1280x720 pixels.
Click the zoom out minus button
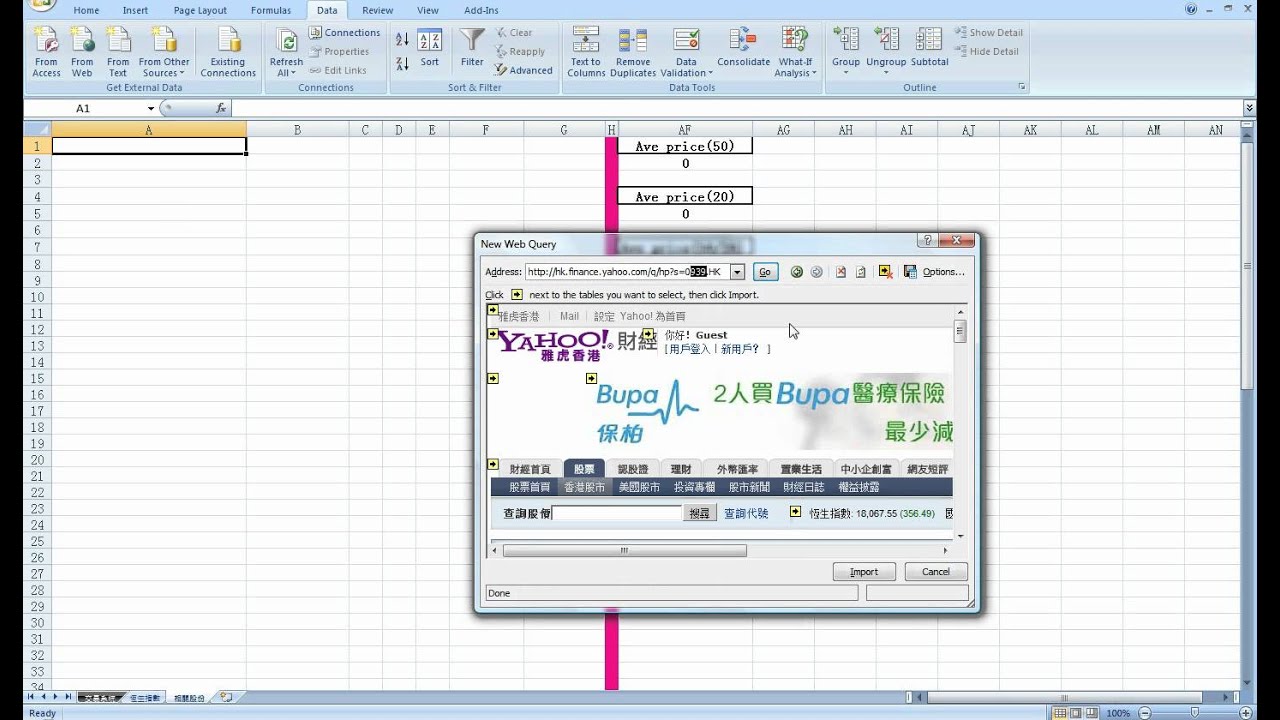pyautogui.click(x=1143, y=713)
